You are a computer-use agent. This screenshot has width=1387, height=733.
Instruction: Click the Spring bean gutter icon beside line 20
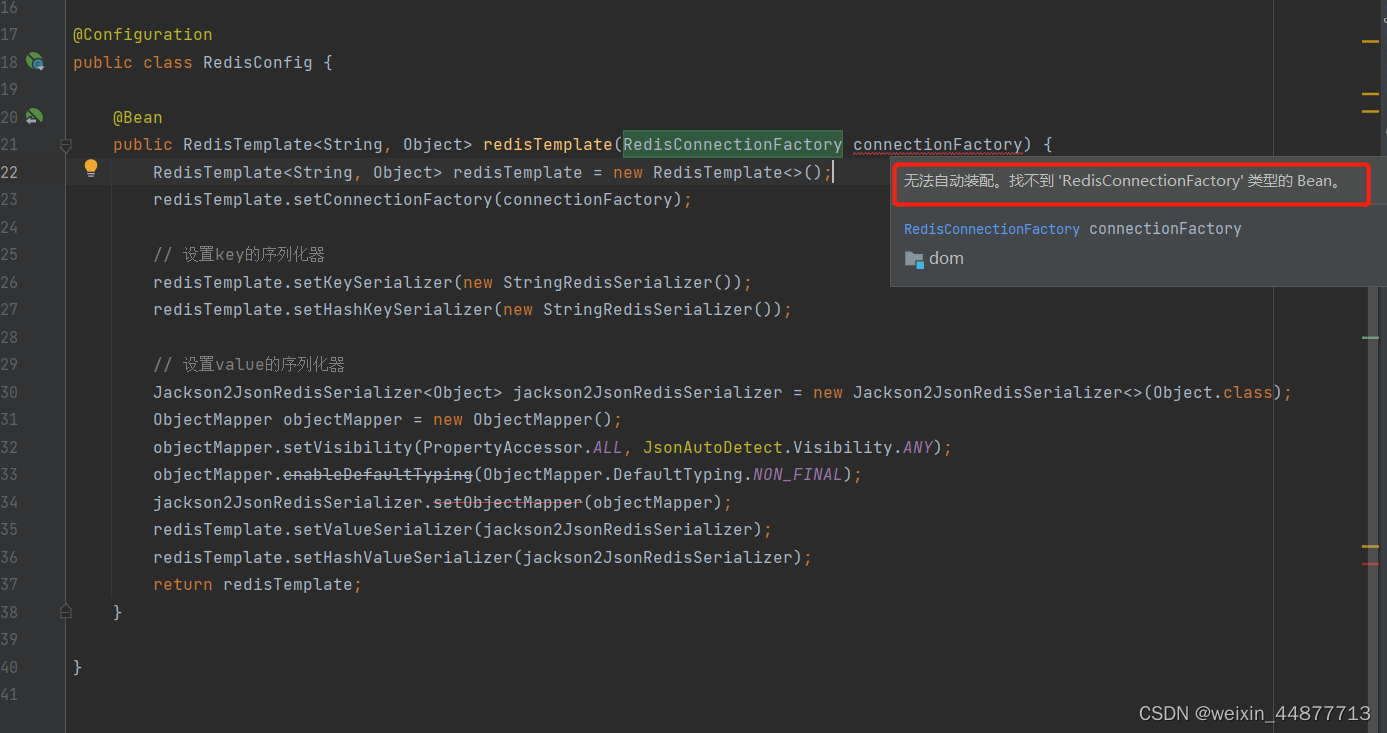pyautogui.click(x=36, y=116)
